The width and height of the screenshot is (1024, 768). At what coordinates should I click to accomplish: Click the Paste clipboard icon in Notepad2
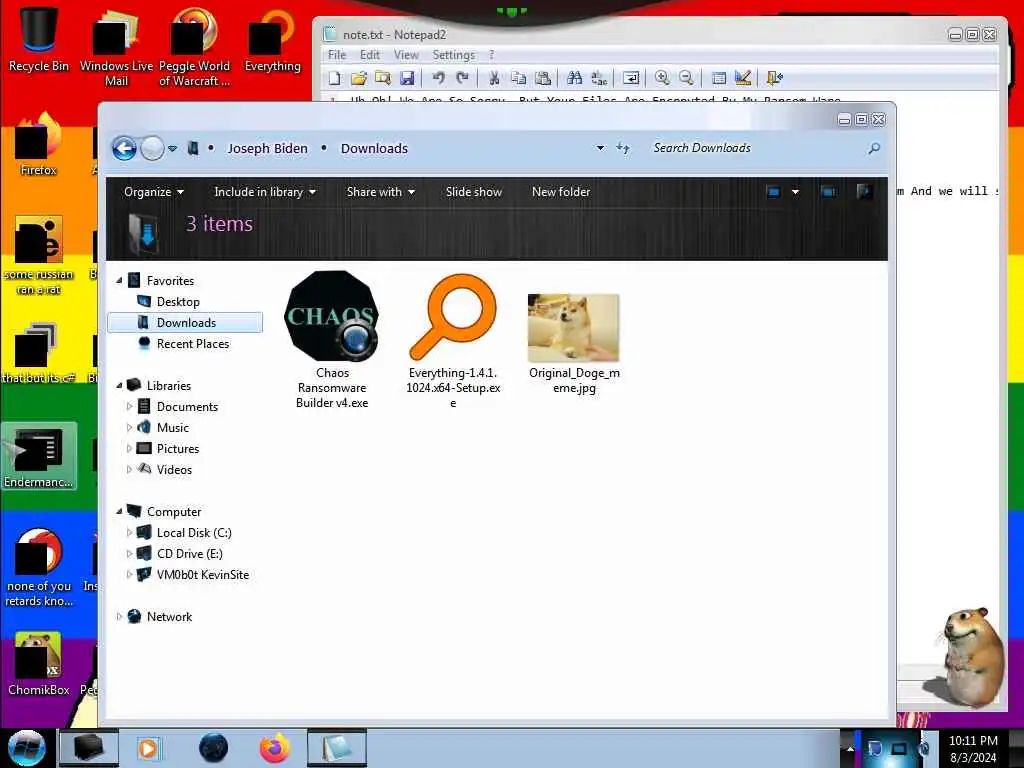point(543,78)
